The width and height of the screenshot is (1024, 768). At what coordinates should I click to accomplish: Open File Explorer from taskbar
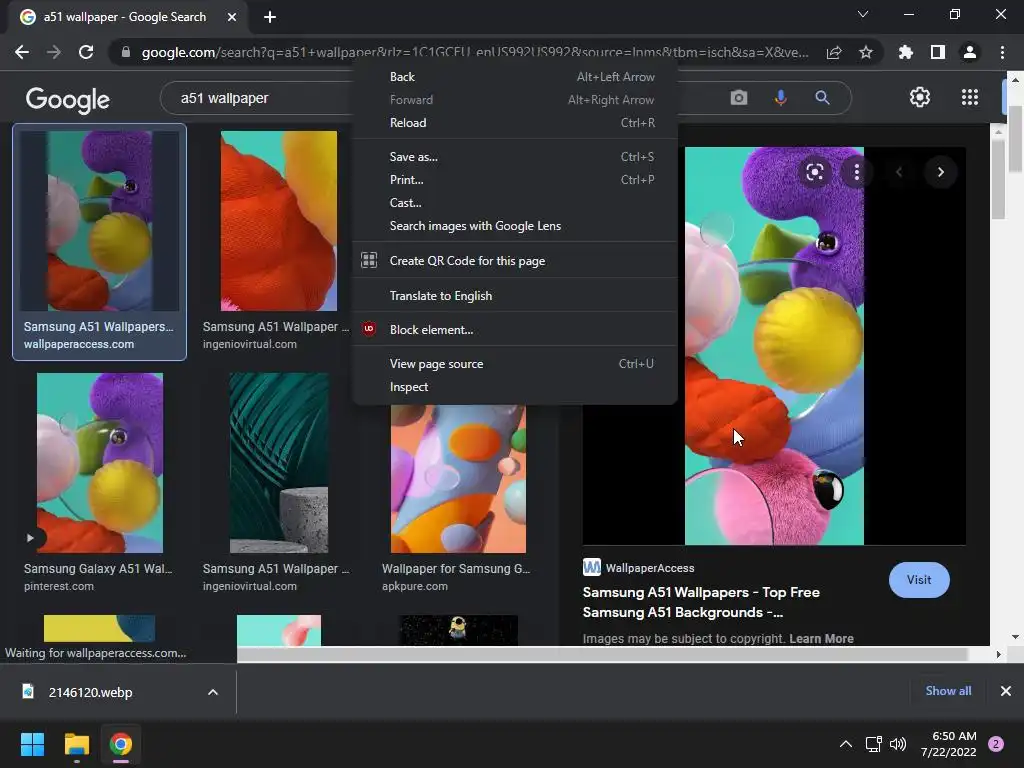coord(76,744)
